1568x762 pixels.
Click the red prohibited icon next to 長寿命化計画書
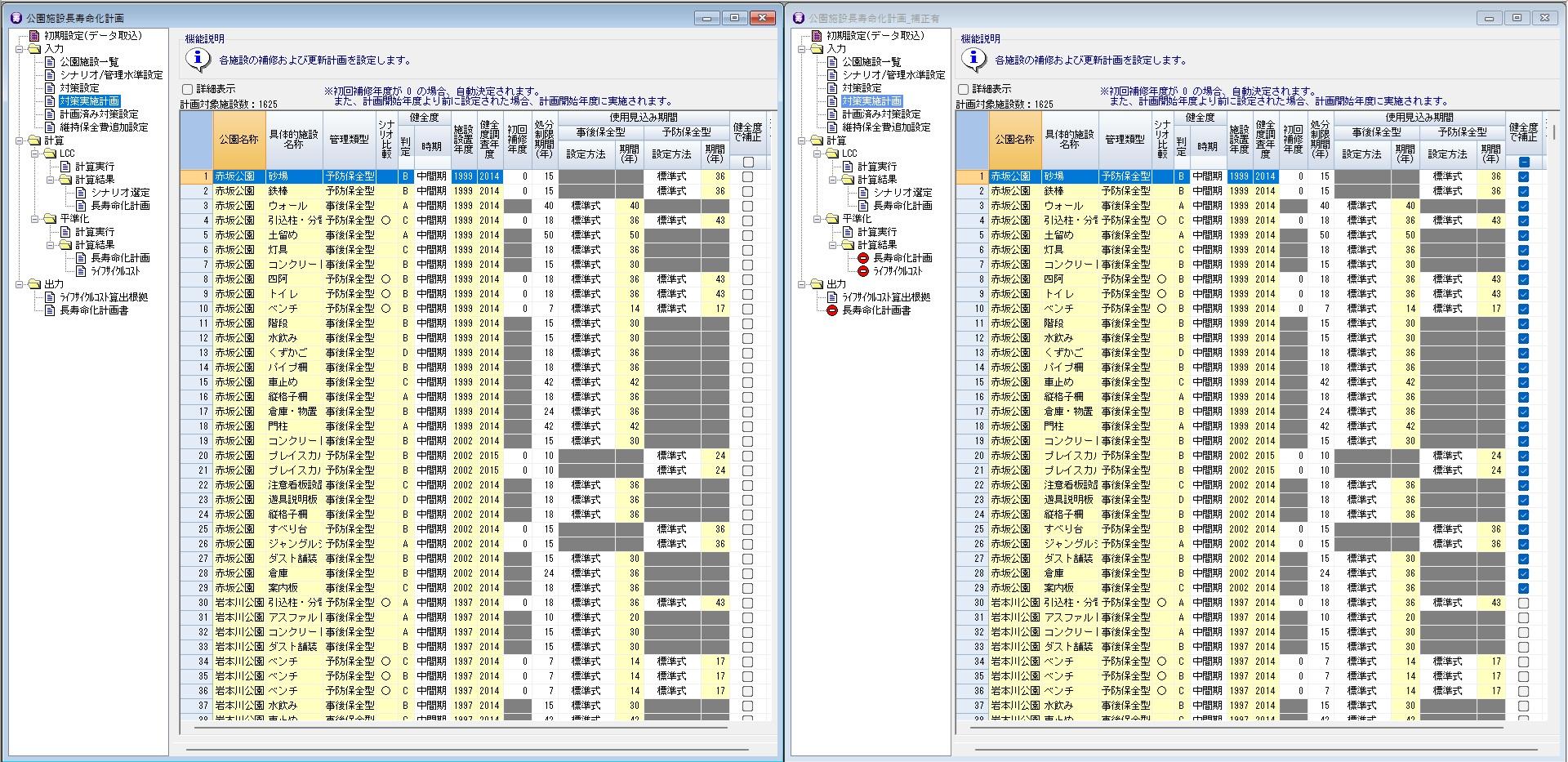pyautogui.click(x=831, y=310)
